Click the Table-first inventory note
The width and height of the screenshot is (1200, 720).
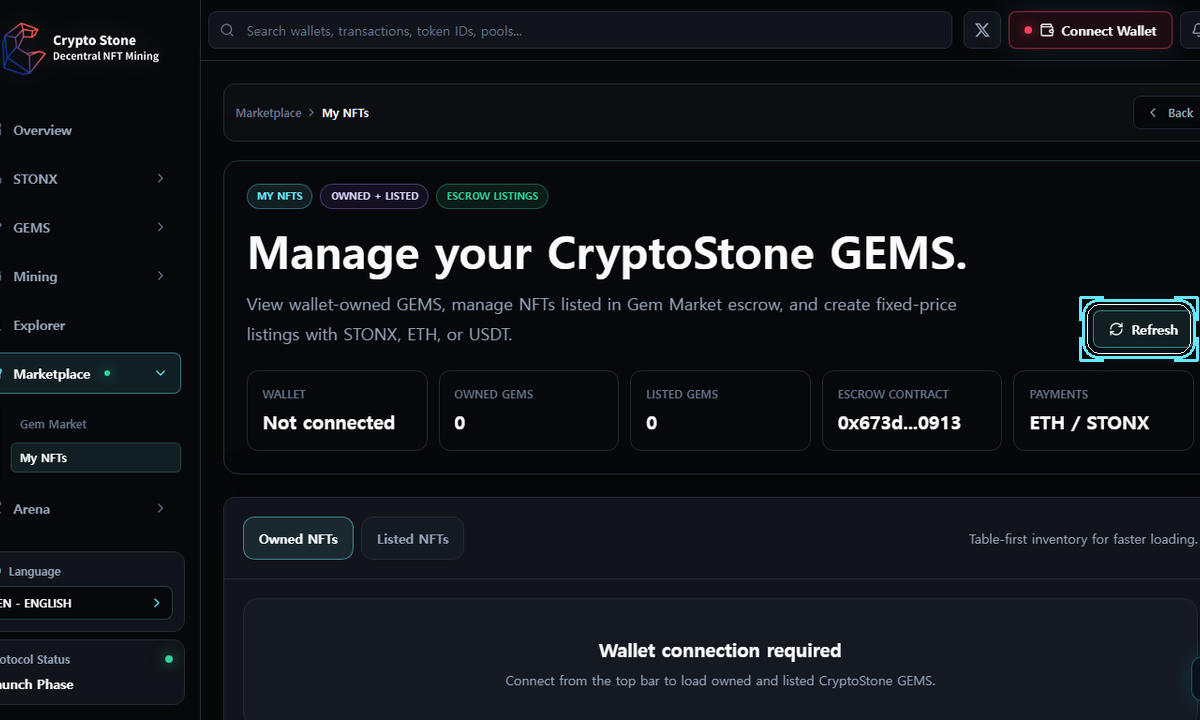[1083, 539]
